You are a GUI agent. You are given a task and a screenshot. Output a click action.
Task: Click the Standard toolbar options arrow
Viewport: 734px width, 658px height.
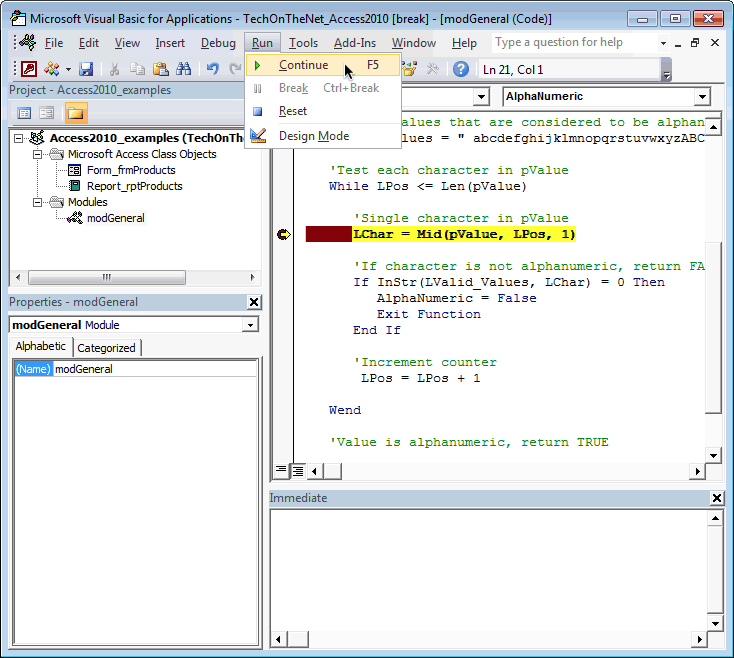tap(667, 70)
